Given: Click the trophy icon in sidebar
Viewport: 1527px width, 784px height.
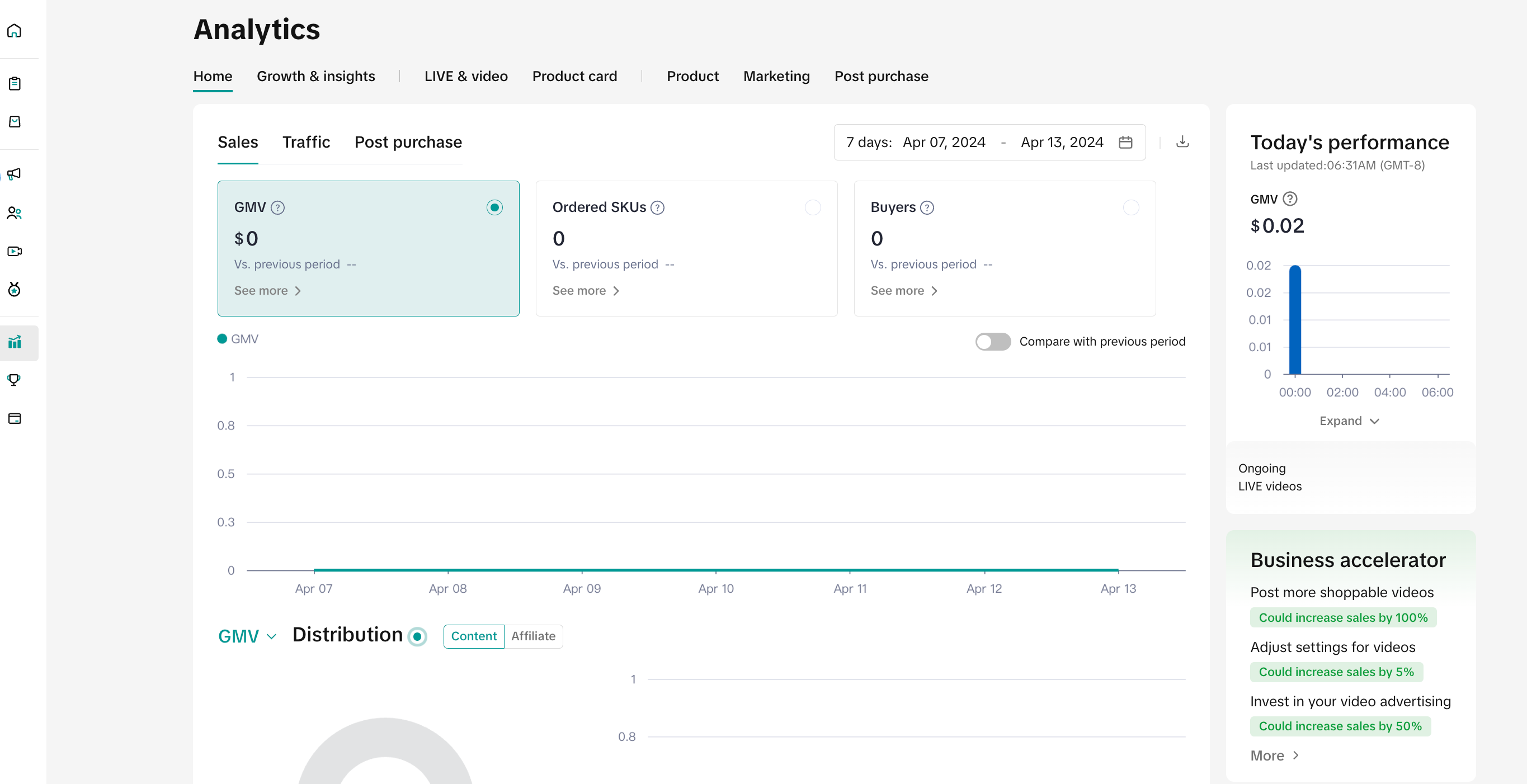Looking at the screenshot, I should point(14,380).
